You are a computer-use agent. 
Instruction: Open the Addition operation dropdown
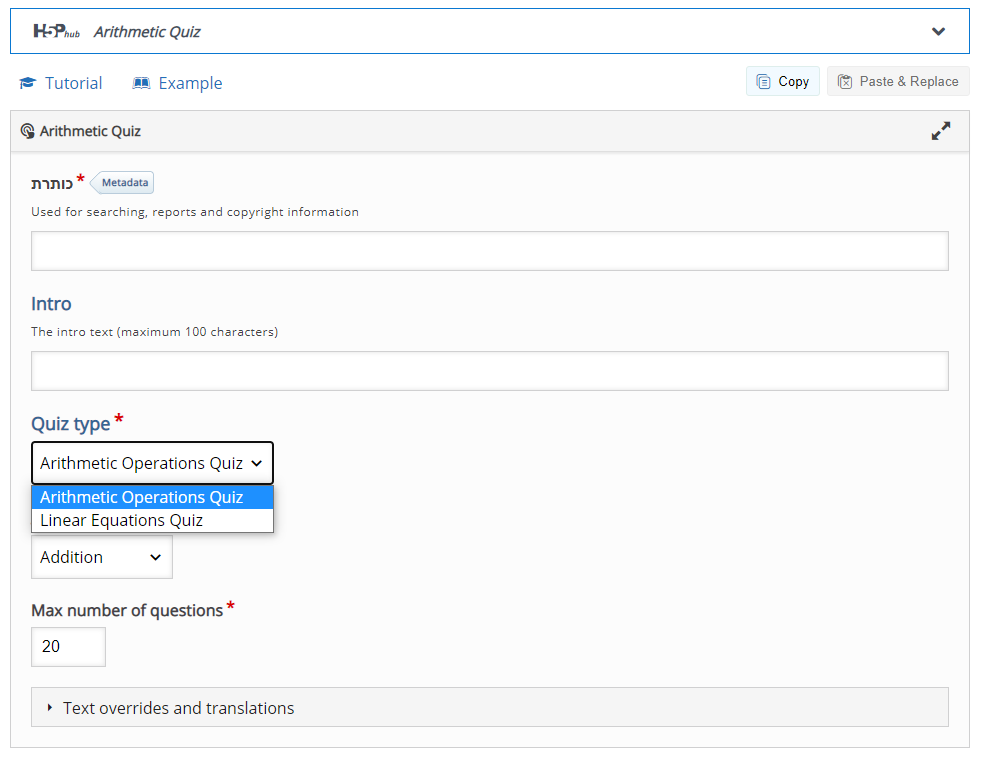[x=101, y=557]
